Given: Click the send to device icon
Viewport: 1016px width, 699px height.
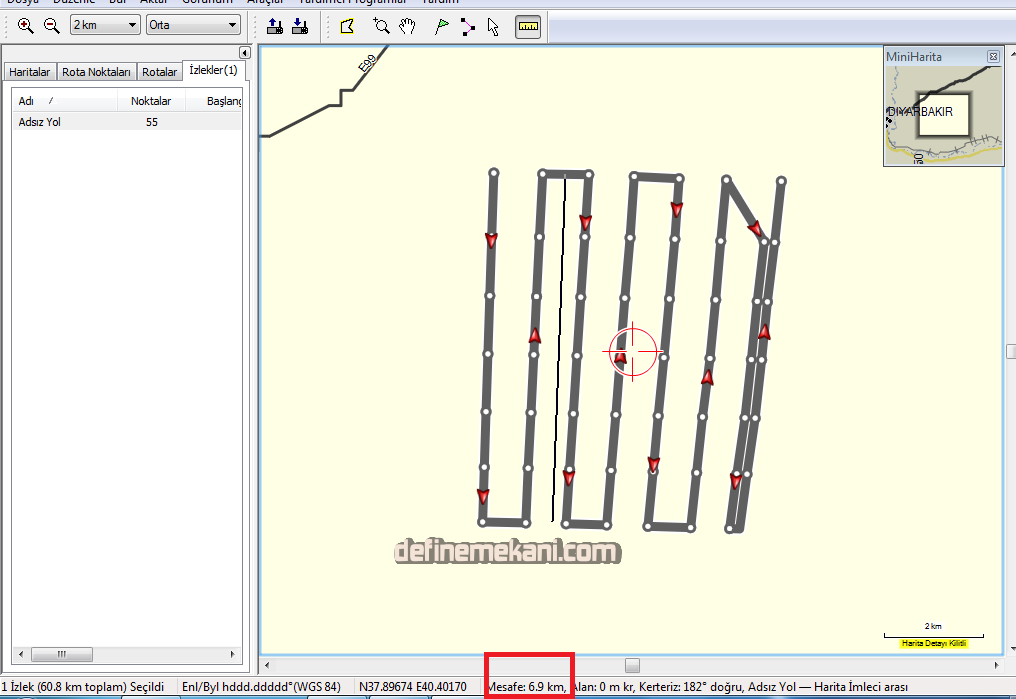Looking at the screenshot, I should (276, 26).
